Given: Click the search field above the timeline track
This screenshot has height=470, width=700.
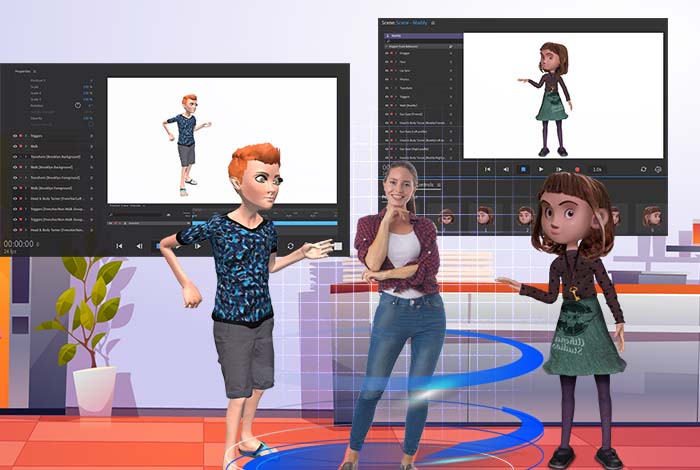Looking at the screenshot, I should (138, 215).
